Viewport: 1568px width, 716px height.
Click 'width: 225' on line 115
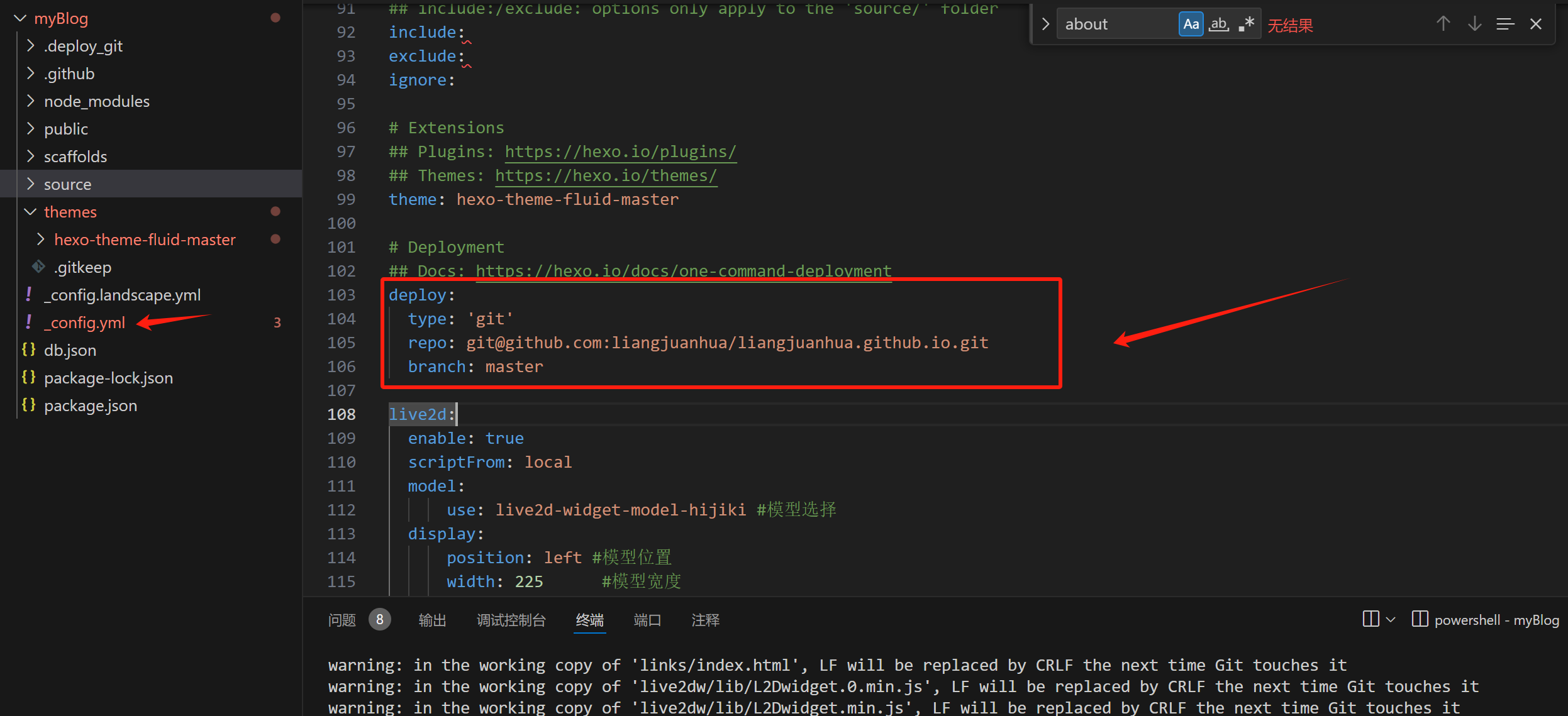tap(495, 582)
